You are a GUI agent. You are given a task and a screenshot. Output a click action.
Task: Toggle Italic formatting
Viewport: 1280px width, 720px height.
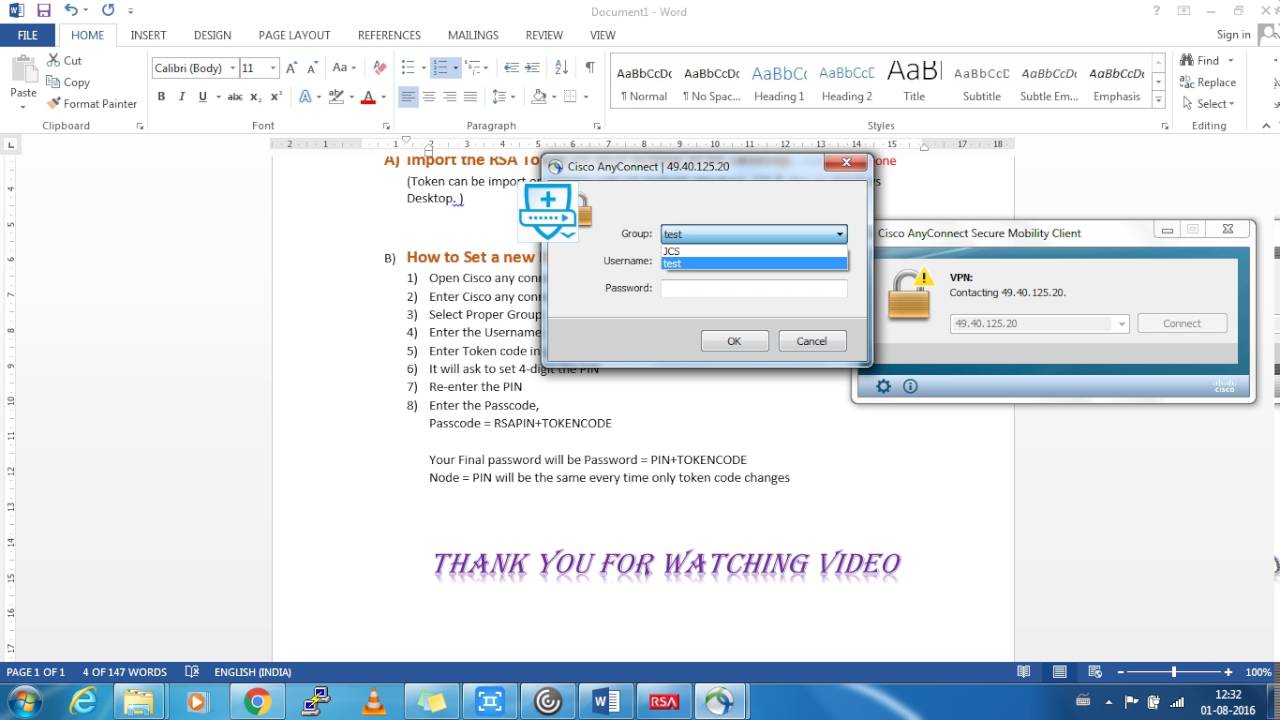tap(182, 97)
